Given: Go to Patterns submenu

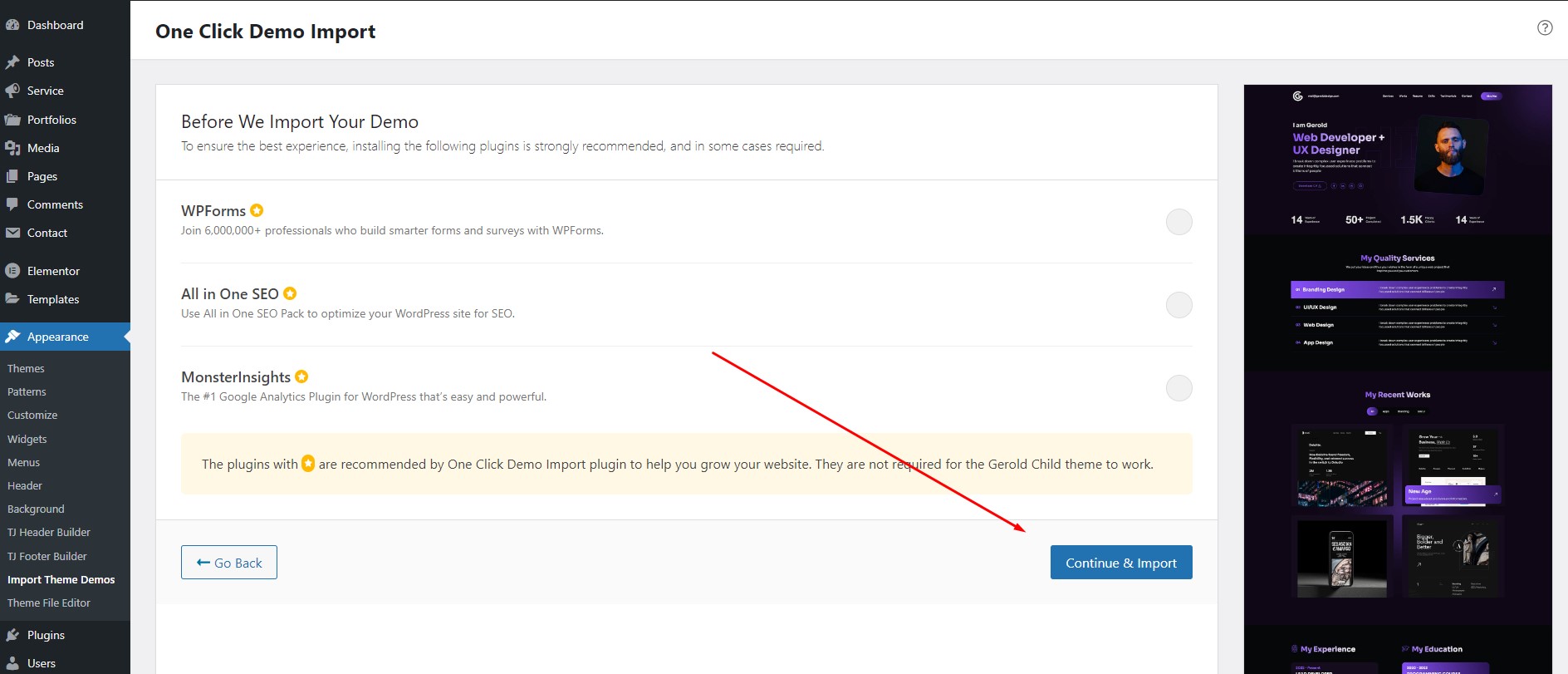Looking at the screenshot, I should 27,391.
